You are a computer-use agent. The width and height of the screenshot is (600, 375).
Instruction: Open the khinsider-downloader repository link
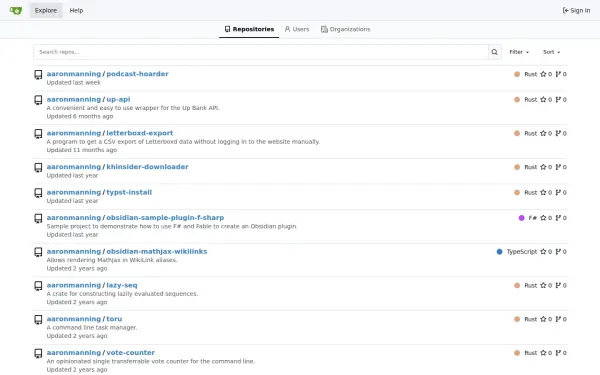[147, 167]
